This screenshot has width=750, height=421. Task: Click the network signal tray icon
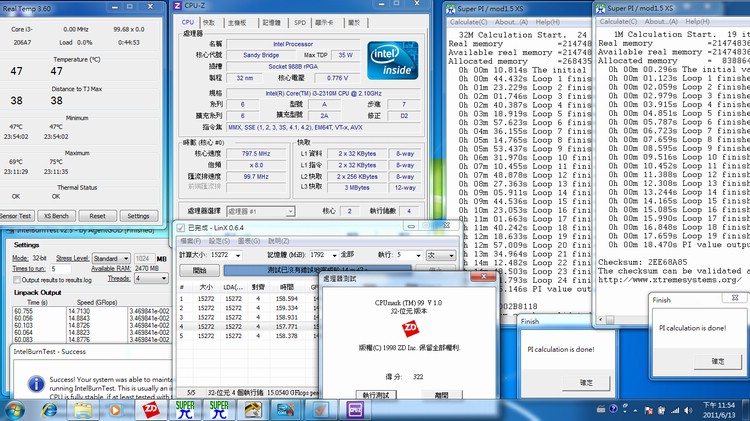tap(675, 410)
